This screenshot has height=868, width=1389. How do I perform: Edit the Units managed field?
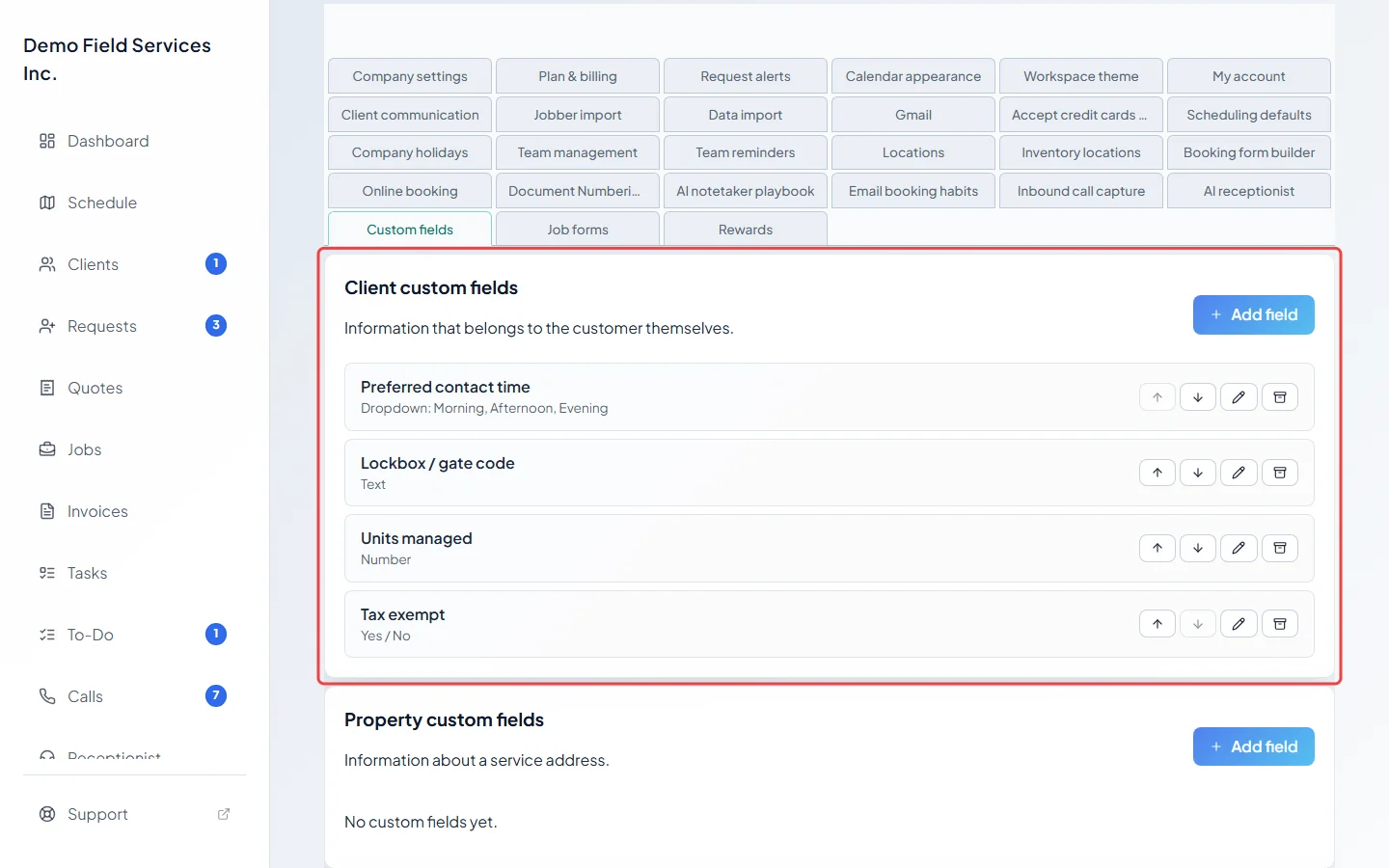click(1239, 548)
